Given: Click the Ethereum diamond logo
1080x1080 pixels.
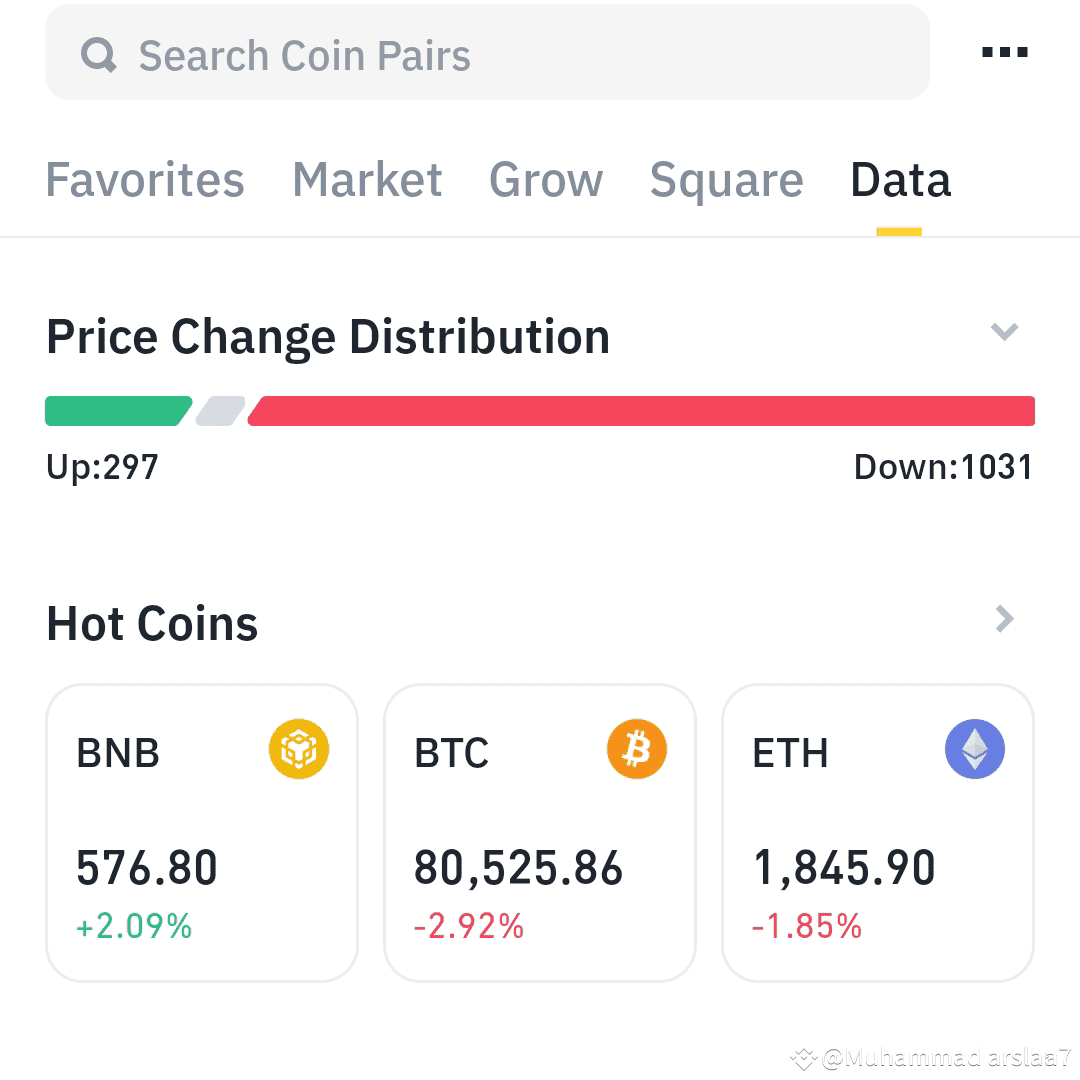Looking at the screenshot, I should (975, 749).
